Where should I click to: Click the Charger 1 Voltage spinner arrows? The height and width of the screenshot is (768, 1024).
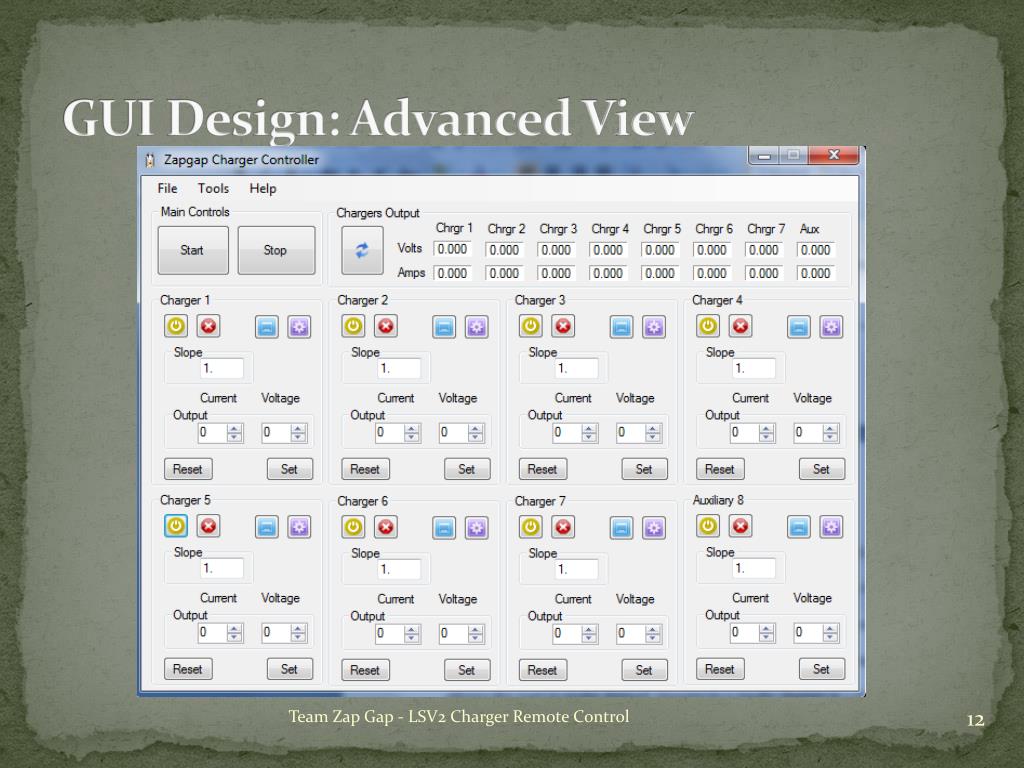(x=298, y=432)
